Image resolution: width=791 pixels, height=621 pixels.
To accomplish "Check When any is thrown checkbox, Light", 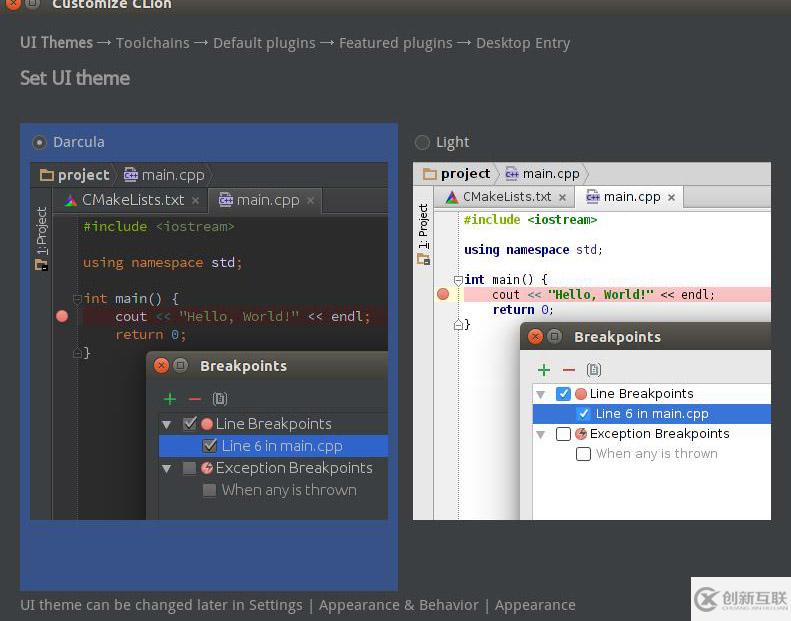I will (583, 454).
